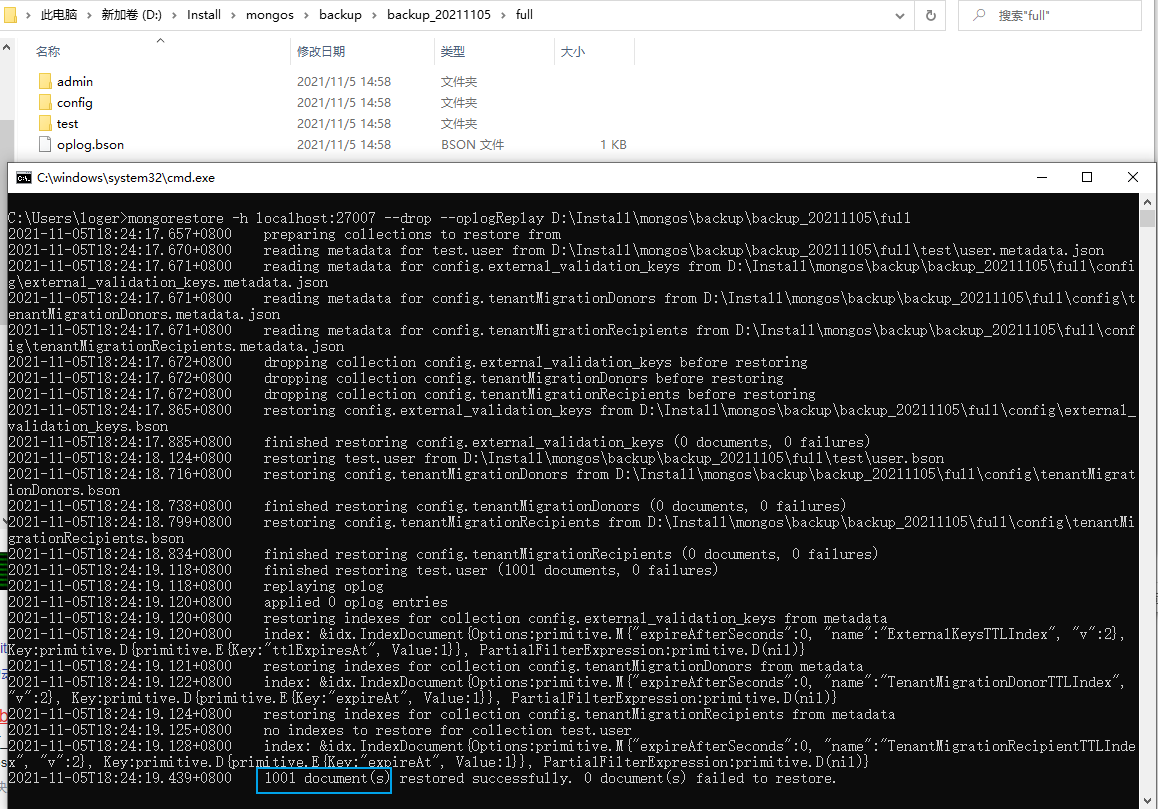
Task: Click admin row modified date
Action: coord(344,81)
